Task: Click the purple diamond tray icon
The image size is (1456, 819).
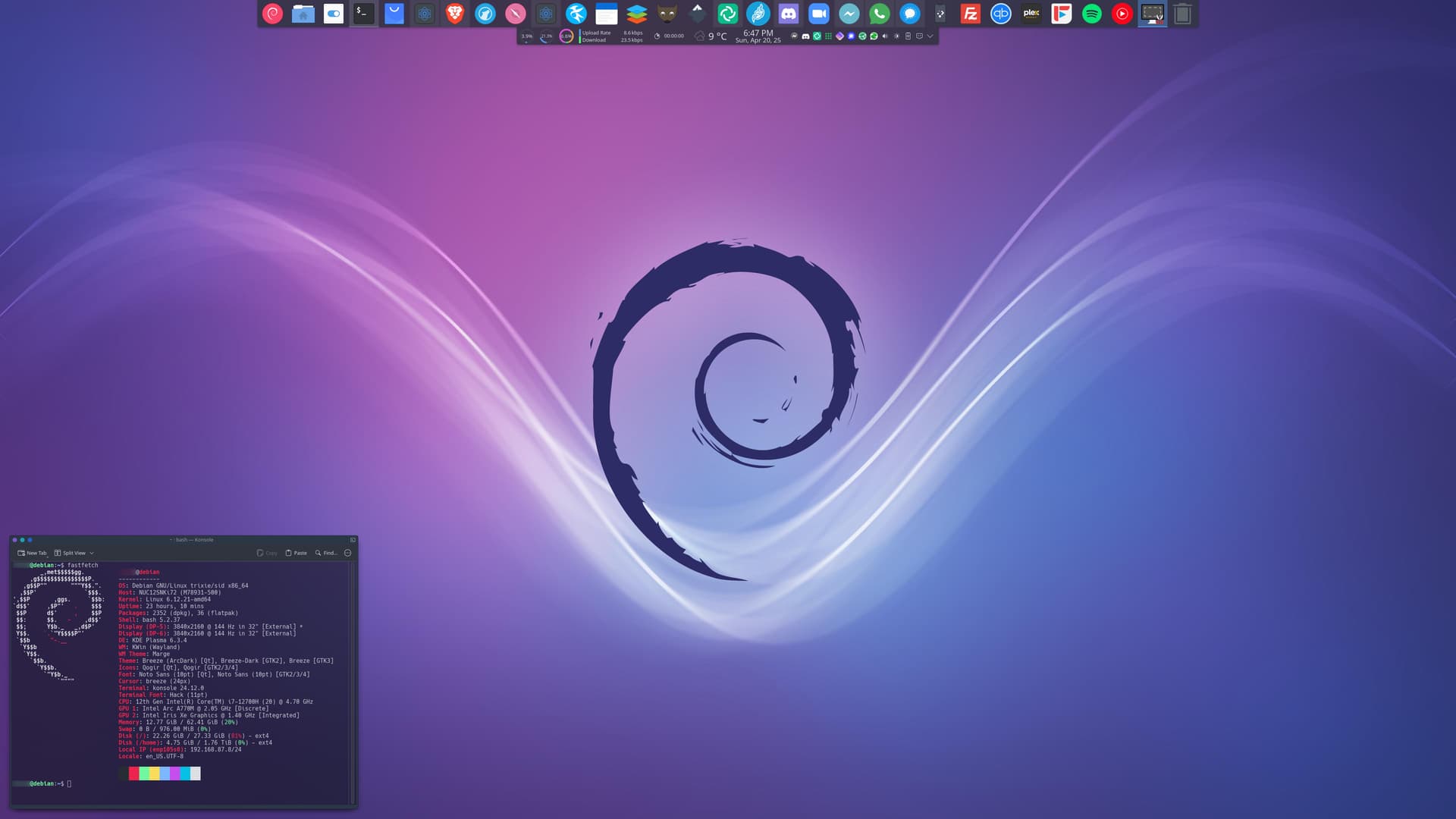Action: (x=839, y=36)
